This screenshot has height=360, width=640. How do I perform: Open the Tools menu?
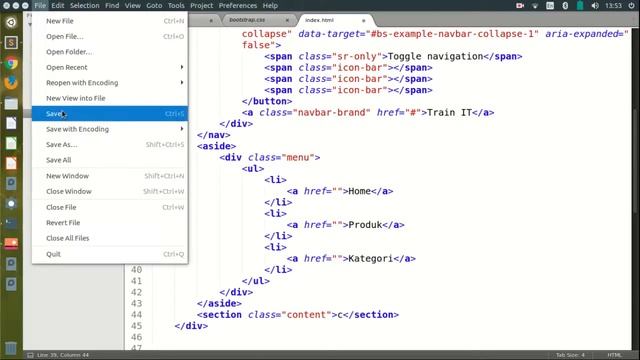coord(176,5)
